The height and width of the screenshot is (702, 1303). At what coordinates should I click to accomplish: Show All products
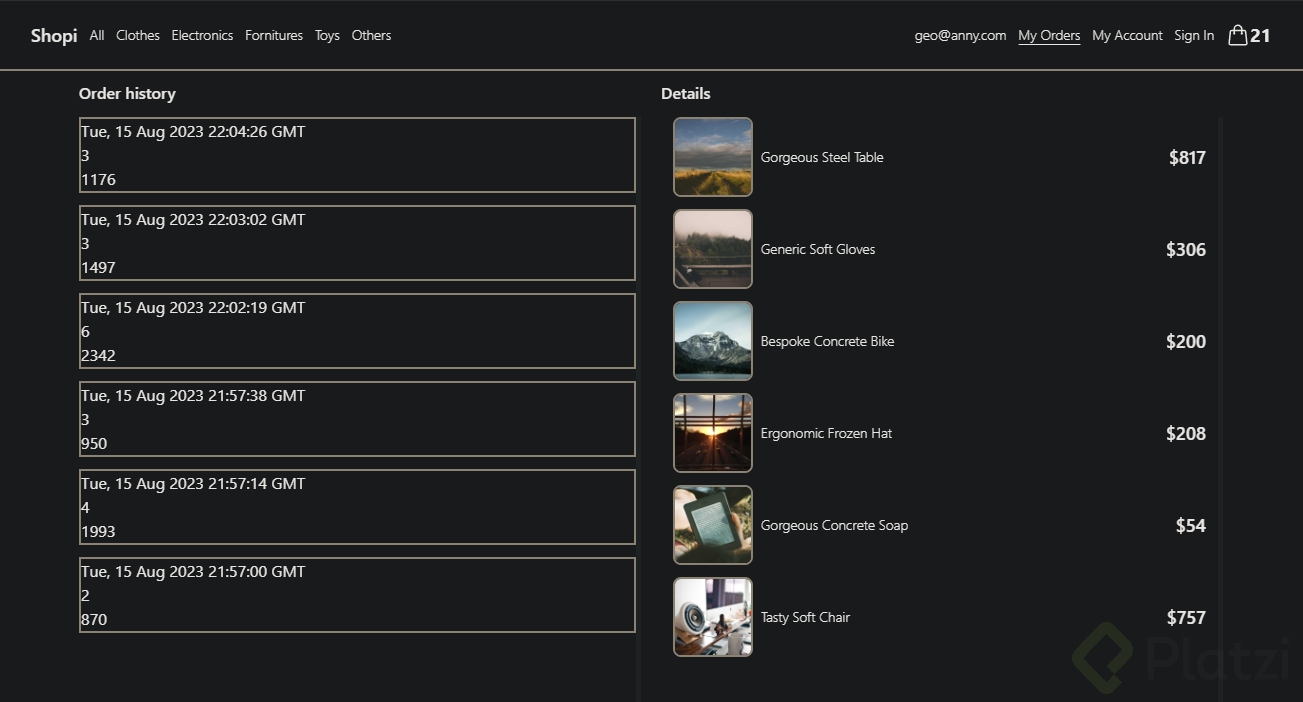click(96, 35)
